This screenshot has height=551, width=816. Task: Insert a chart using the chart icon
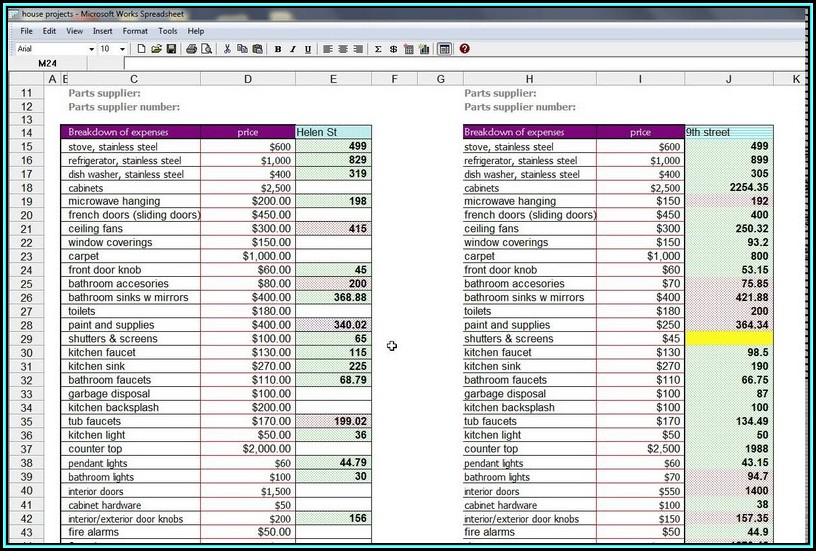click(424, 49)
